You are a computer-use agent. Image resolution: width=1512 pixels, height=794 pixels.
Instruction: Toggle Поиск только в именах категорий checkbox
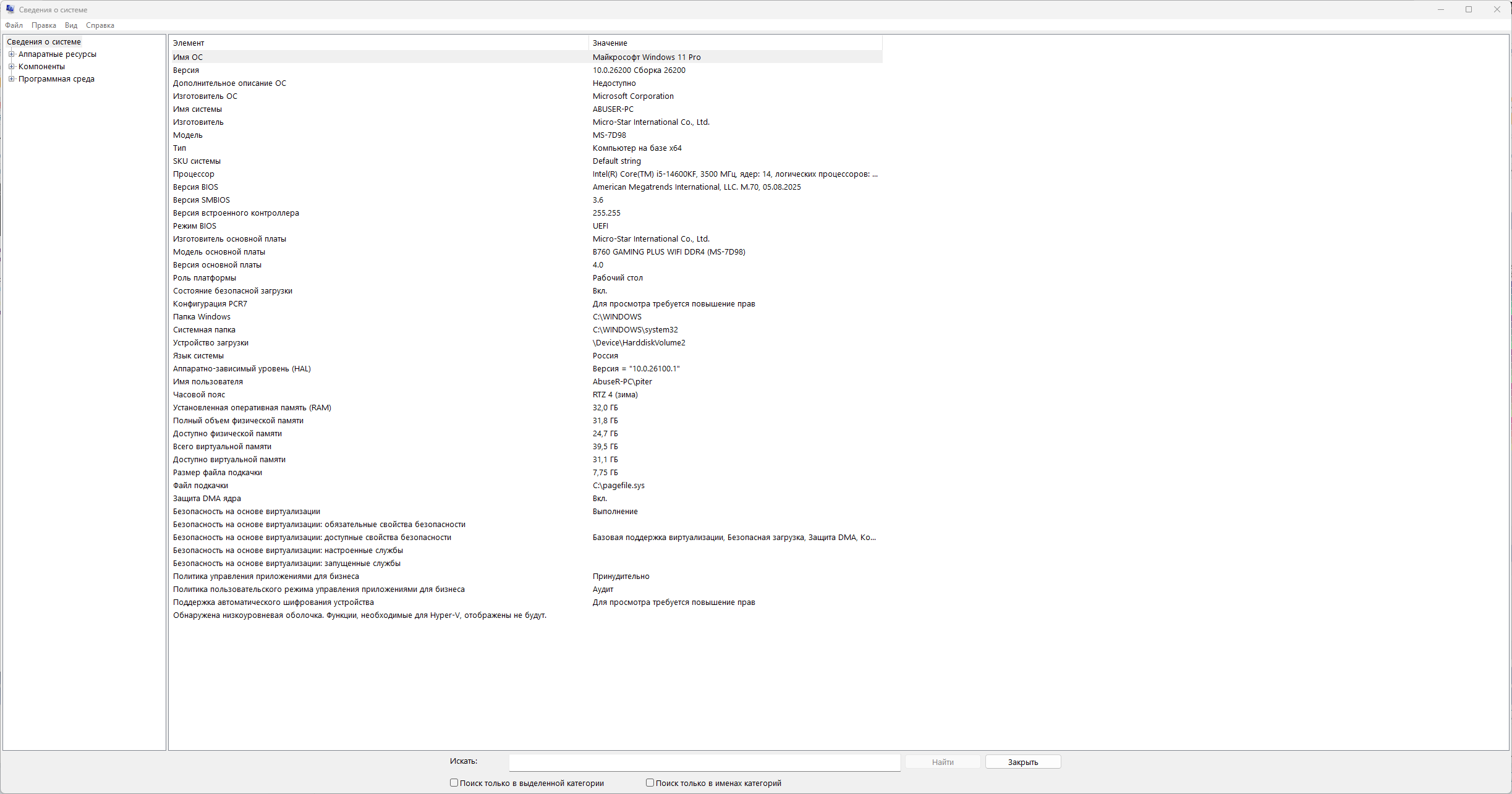click(x=650, y=783)
